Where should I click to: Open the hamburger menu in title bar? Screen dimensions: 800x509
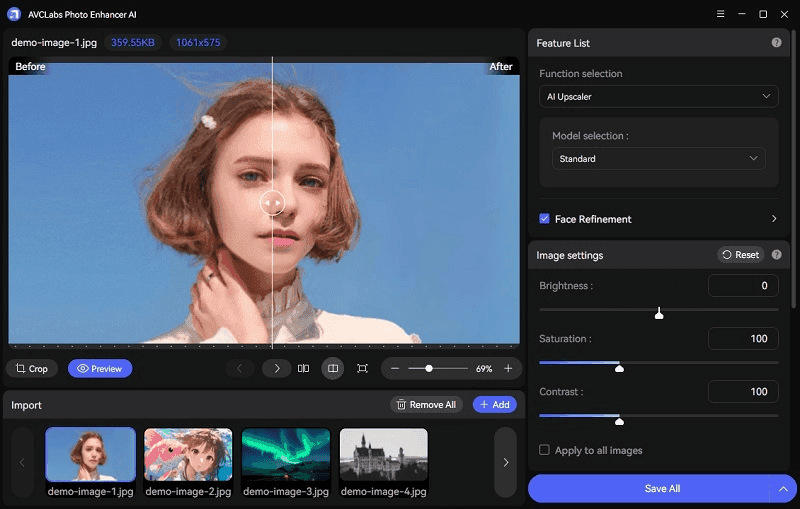click(x=720, y=14)
